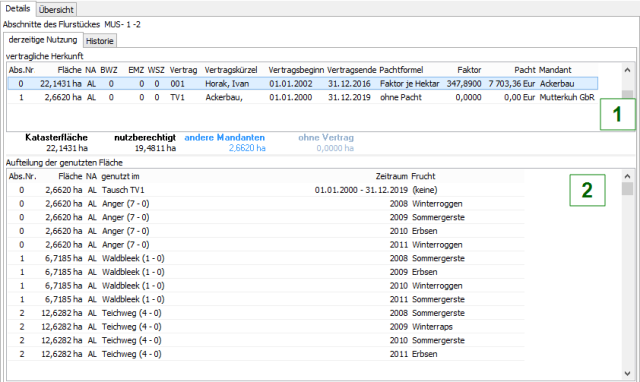
Task: Click the 01.01.2000 - 31.12.2019 period cell
Action: pos(361,190)
